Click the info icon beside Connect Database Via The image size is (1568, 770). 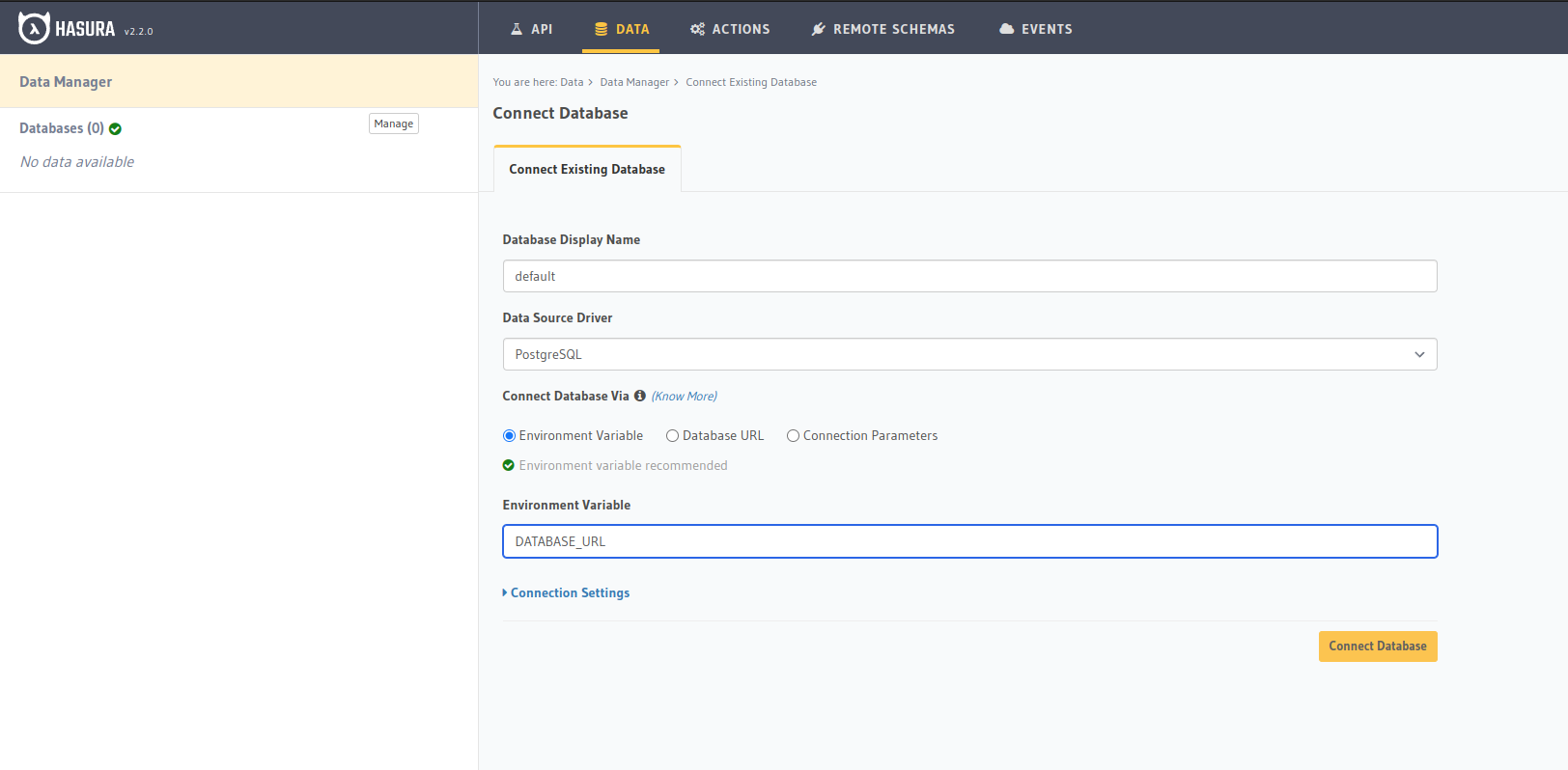point(639,396)
